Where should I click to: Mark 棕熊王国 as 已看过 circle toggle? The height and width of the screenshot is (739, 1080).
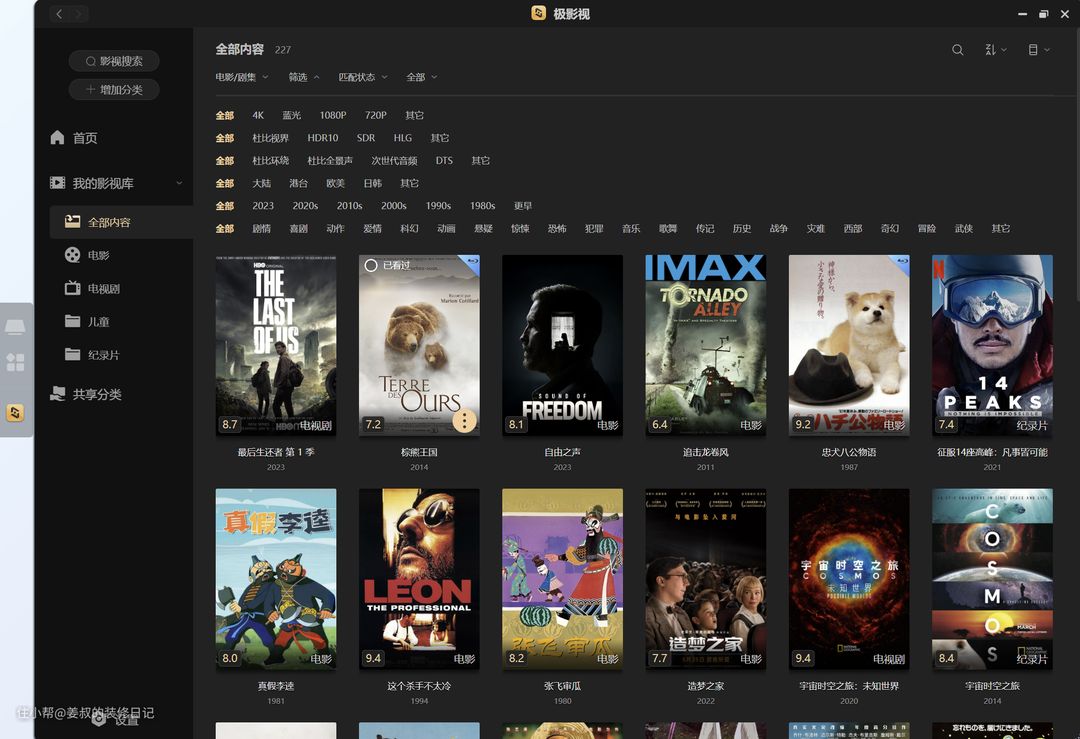pos(371,265)
